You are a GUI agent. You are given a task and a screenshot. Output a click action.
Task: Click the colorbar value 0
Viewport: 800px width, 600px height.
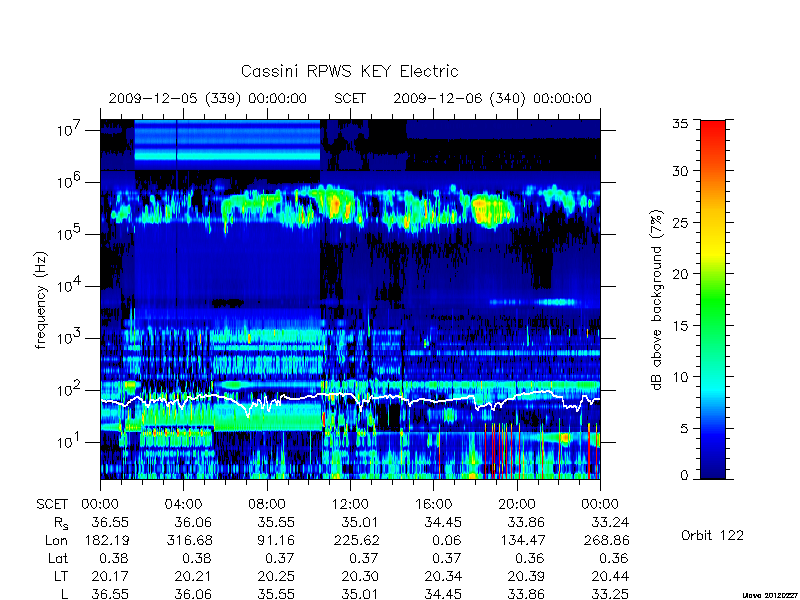(684, 475)
